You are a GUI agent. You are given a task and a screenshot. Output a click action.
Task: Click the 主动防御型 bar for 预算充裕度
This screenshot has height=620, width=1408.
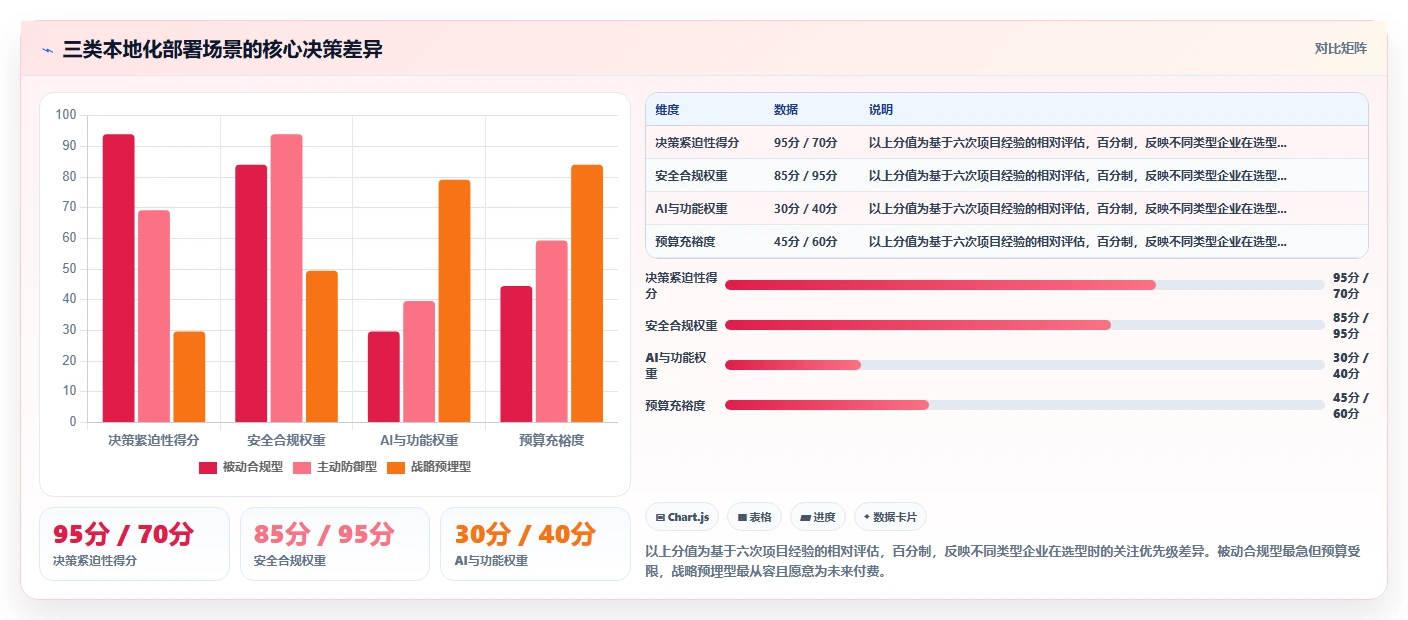tap(552, 331)
